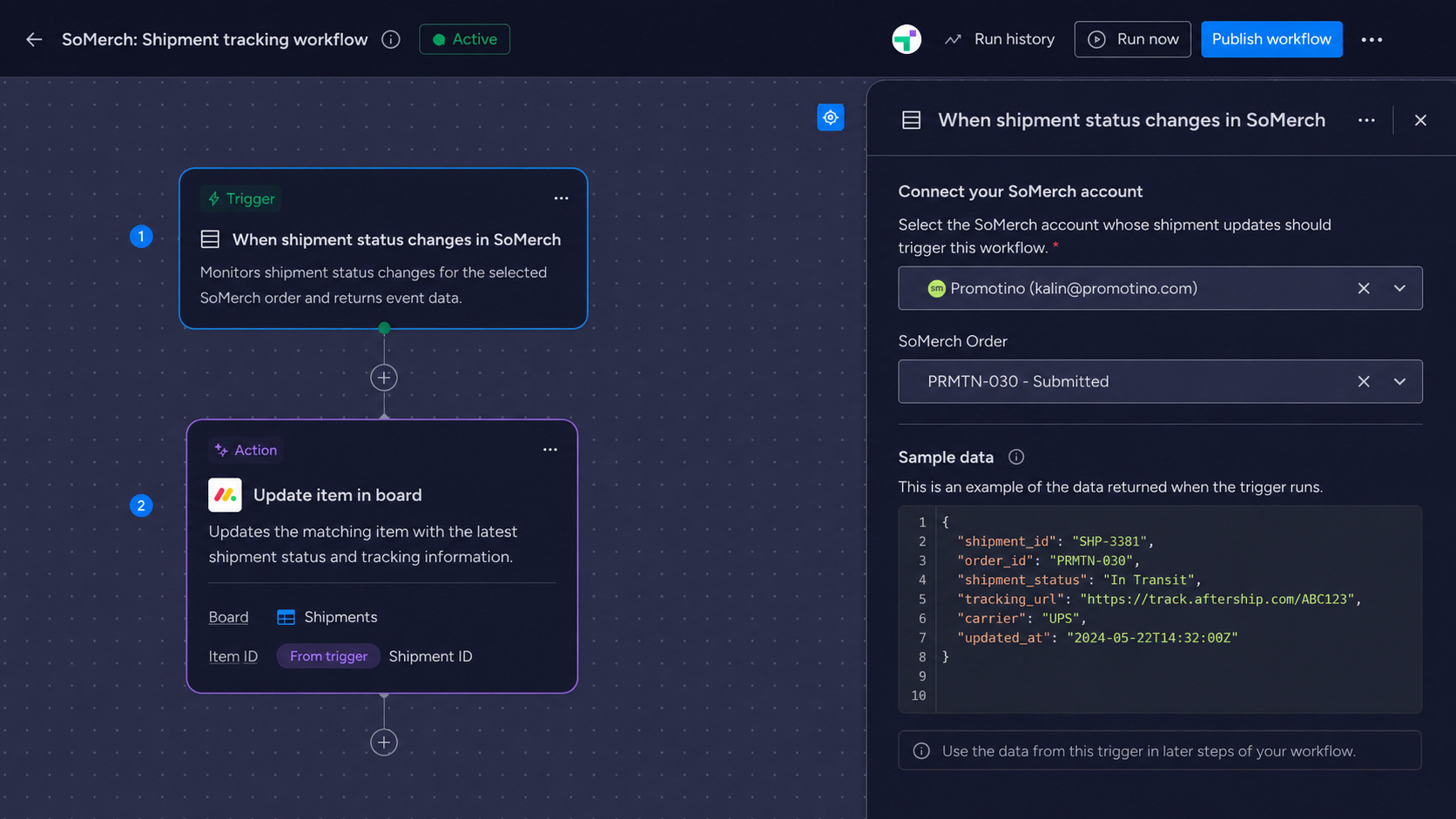The image size is (1456, 819).
Task: Click Promotino account sm avatar icon
Action: click(x=936, y=289)
